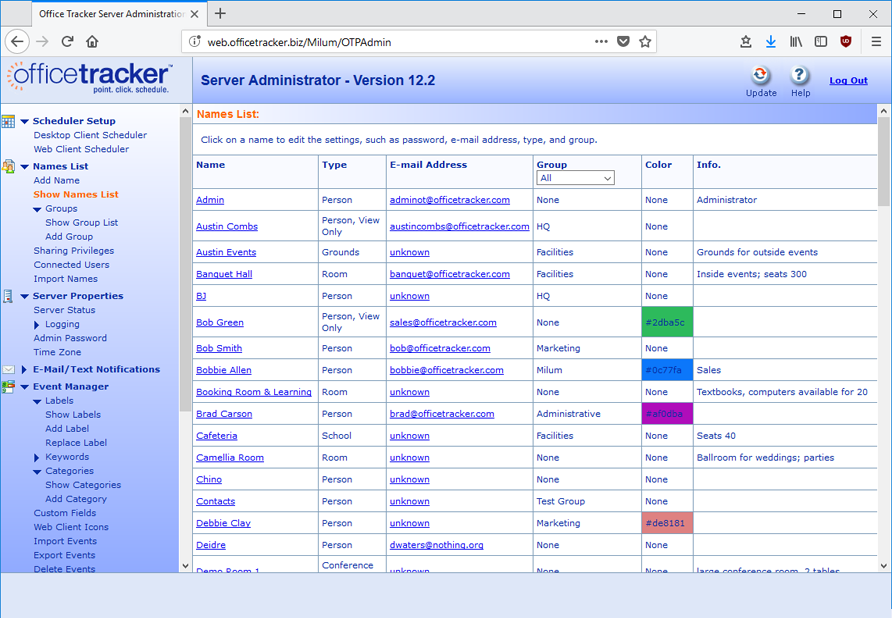Reload the page with the refresh icon
The height and width of the screenshot is (618, 892).
tap(68, 42)
